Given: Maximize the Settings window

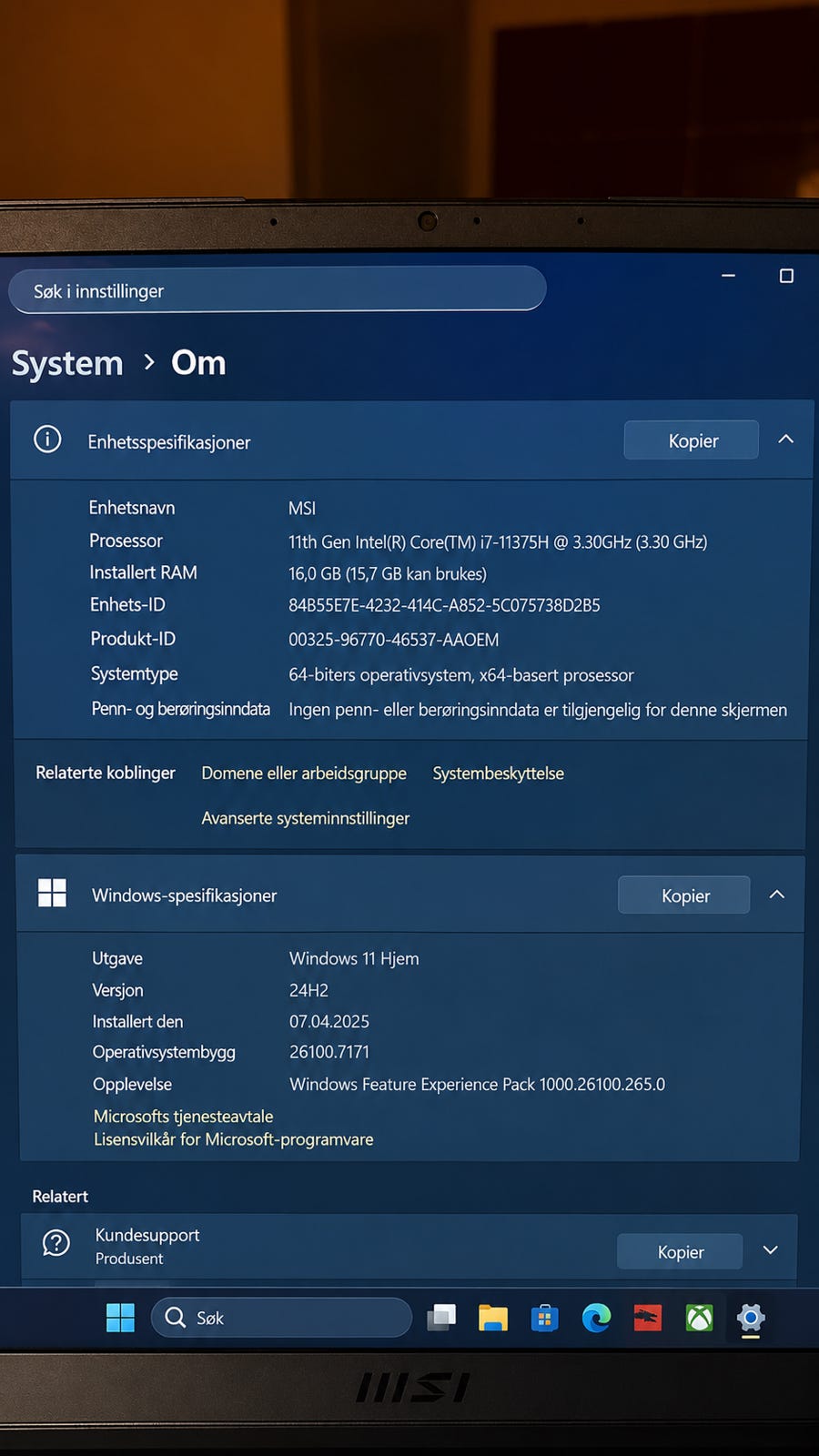Looking at the screenshot, I should [786, 276].
